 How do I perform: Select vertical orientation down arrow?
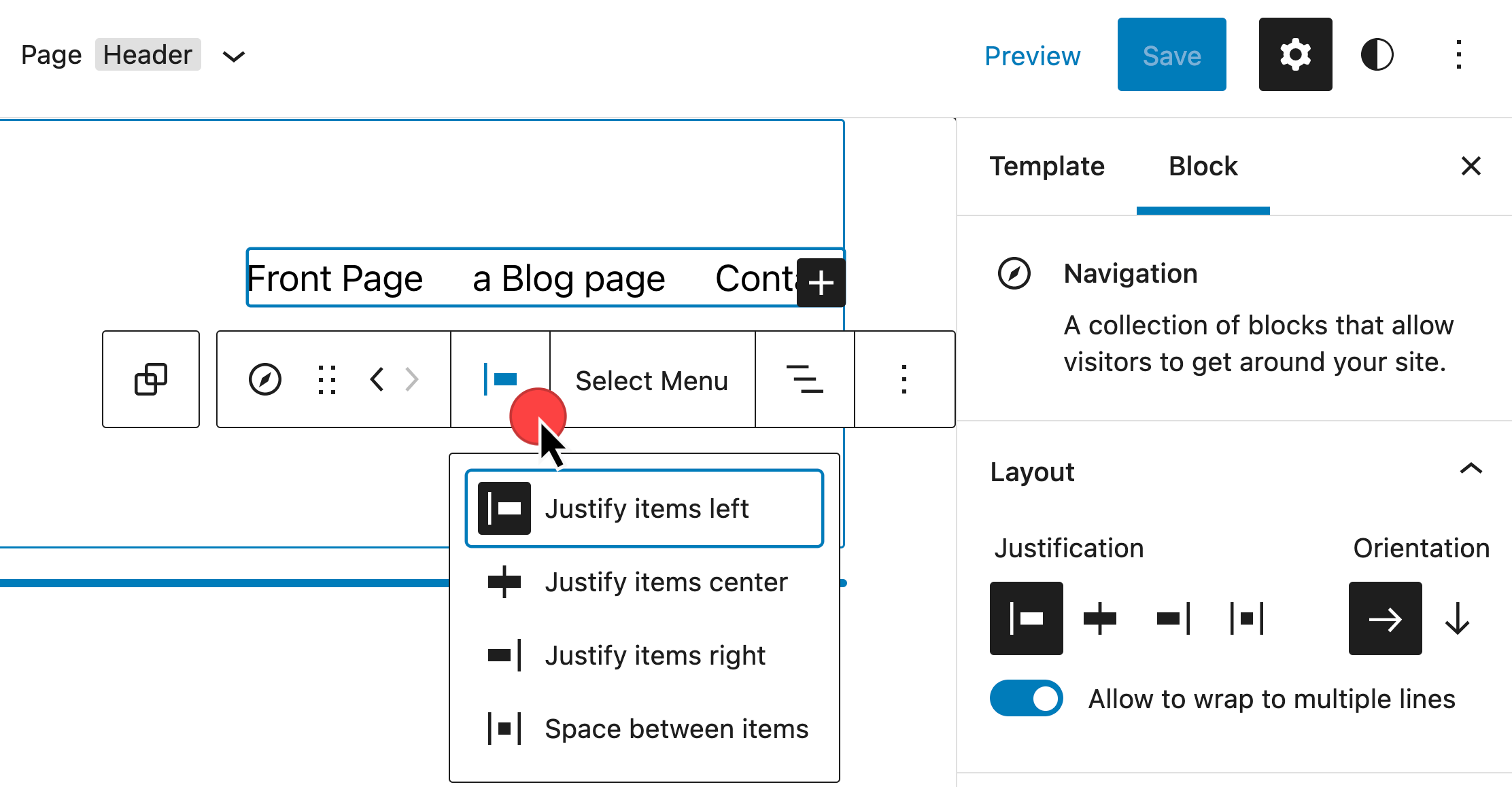click(1457, 618)
